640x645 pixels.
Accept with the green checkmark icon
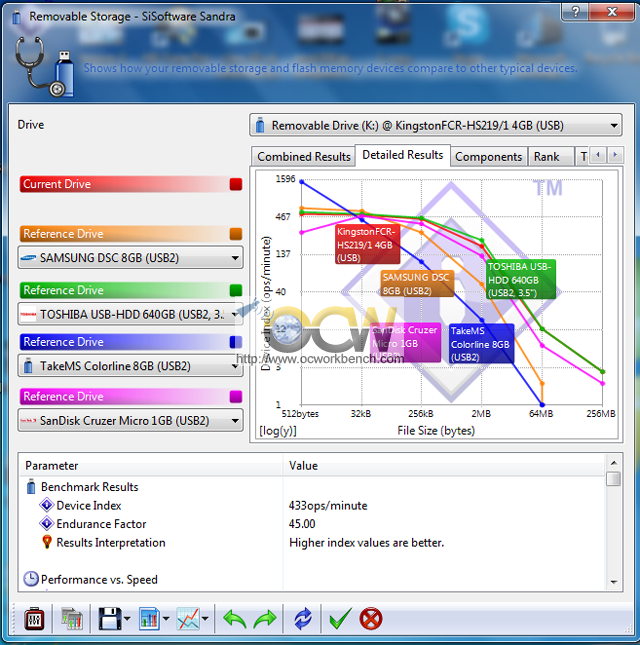341,618
